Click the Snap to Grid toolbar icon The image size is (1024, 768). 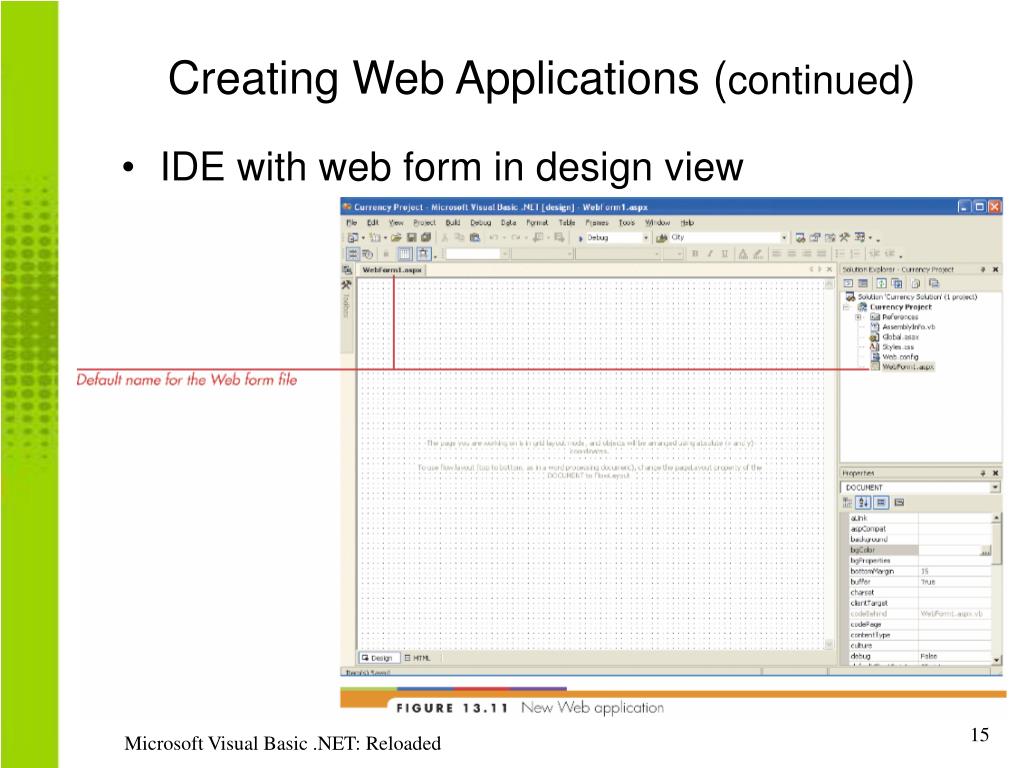pyautogui.click(x=424, y=254)
